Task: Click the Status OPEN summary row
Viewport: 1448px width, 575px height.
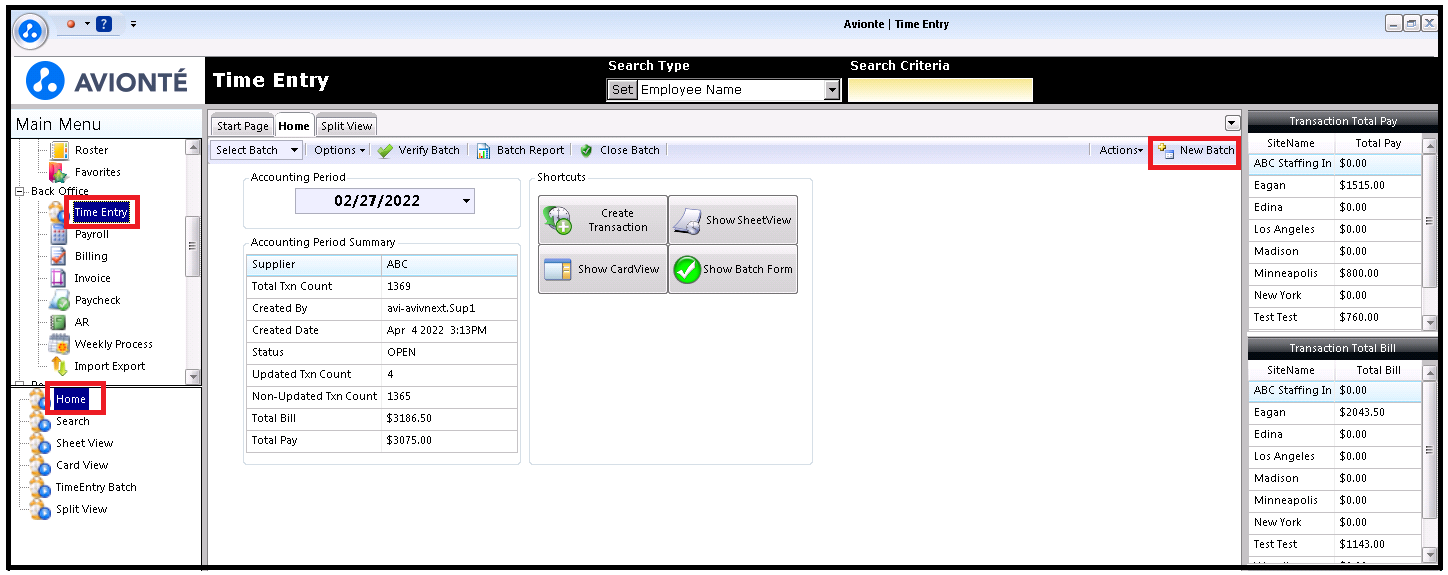Action: [x=382, y=352]
